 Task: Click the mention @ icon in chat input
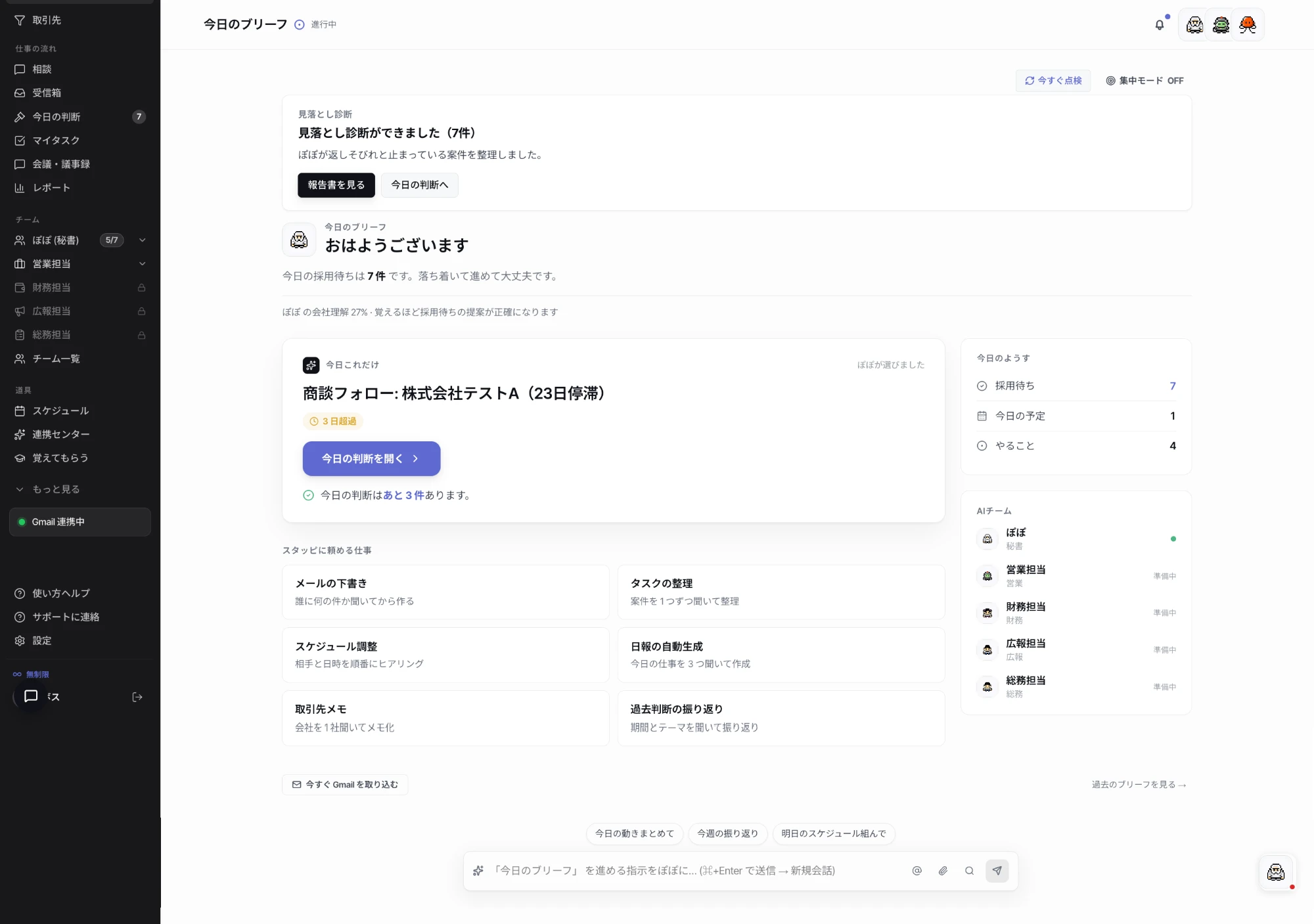tap(917, 871)
